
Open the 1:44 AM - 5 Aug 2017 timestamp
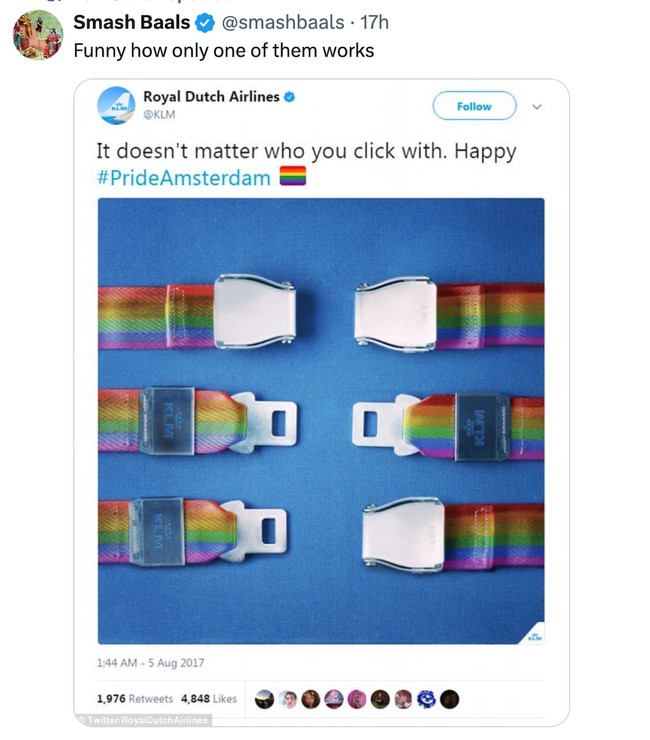[x=151, y=663]
